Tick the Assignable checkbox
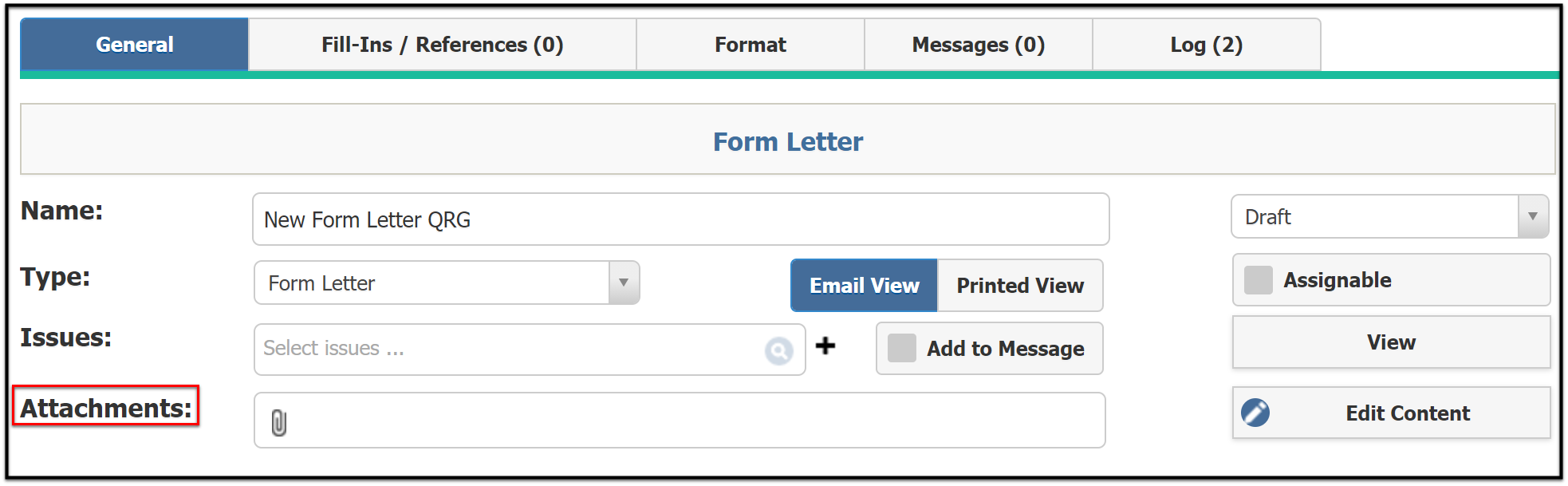 [1259, 280]
